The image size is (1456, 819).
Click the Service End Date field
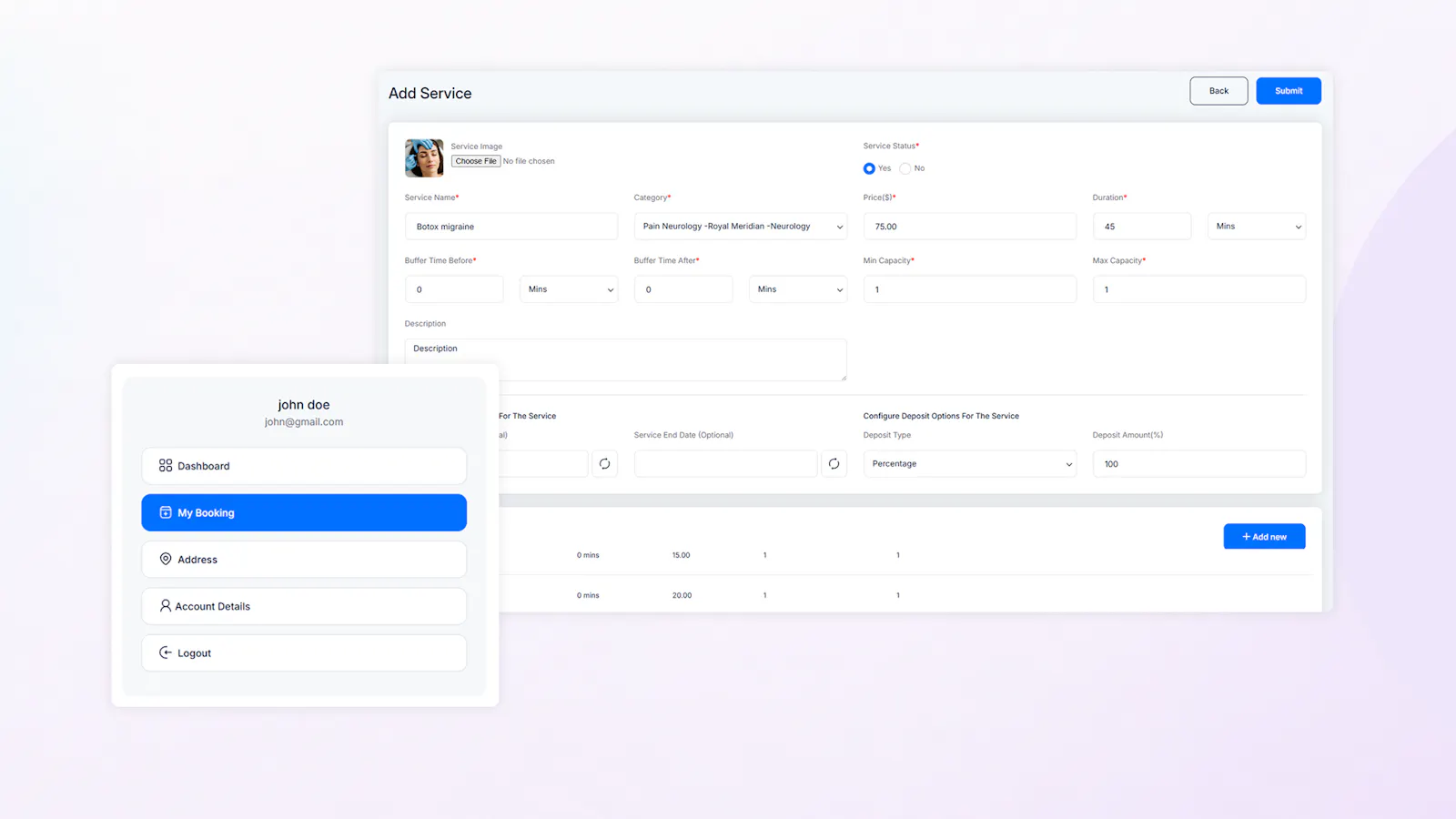pyautogui.click(x=726, y=464)
